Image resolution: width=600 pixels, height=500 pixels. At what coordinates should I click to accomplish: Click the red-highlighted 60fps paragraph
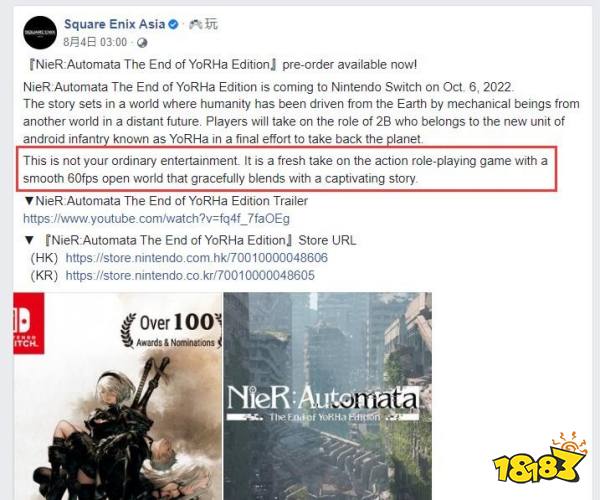[286, 169]
